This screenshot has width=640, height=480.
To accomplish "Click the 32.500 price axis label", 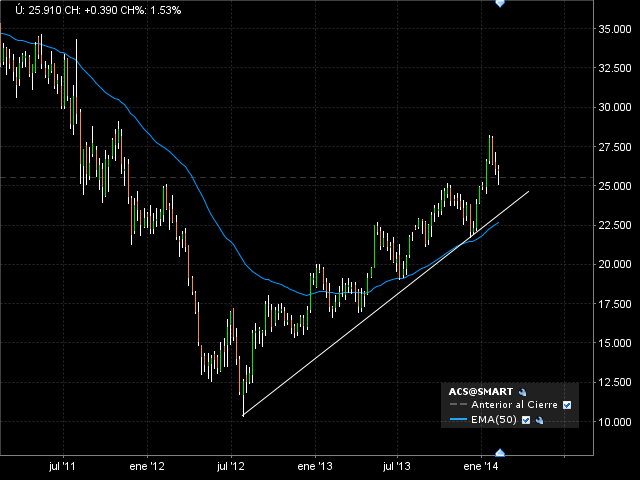I will tap(615, 68).
